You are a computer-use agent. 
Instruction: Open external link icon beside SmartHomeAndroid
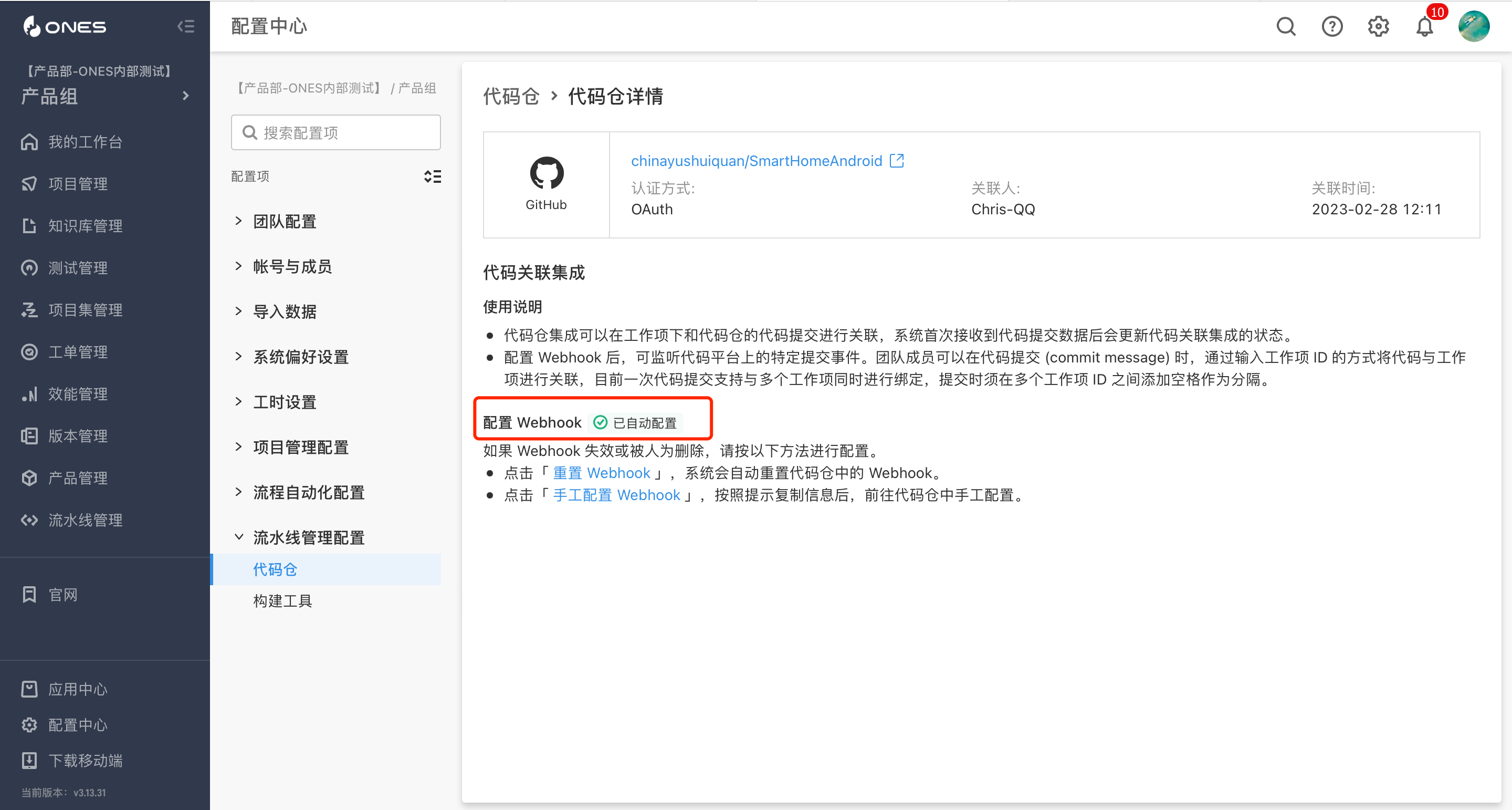coord(896,160)
